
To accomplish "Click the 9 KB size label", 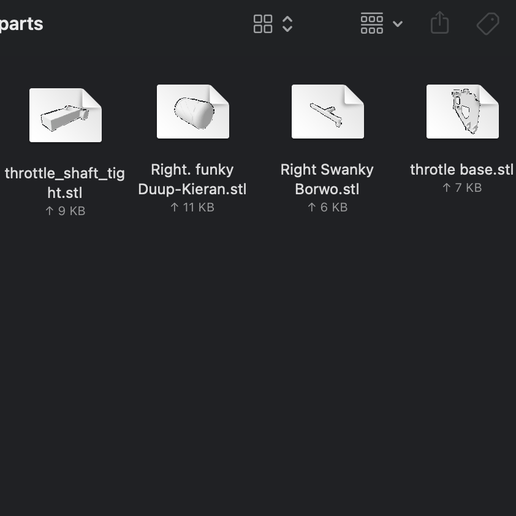I will (x=65, y=211).
